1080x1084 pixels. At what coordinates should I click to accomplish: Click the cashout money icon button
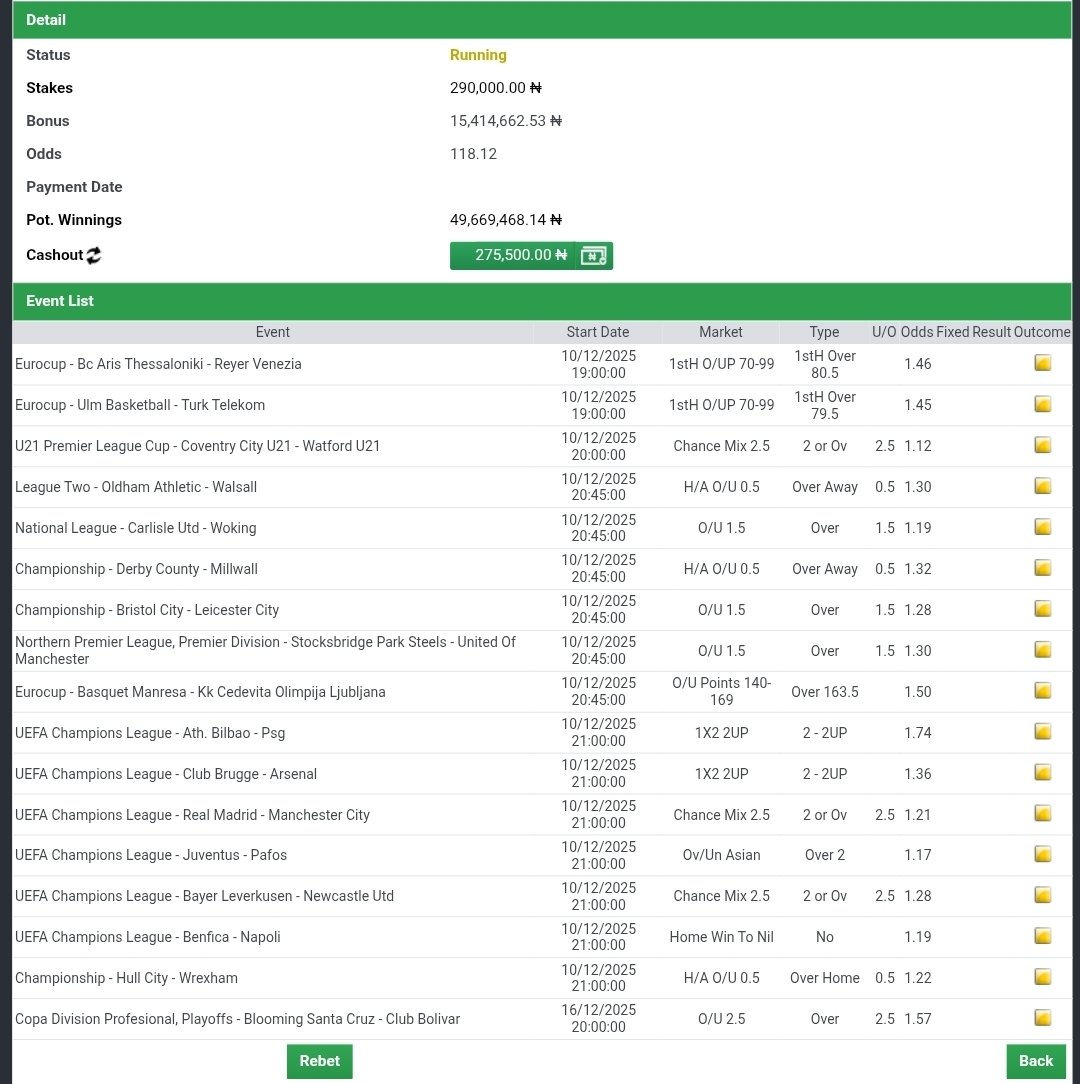593,256
